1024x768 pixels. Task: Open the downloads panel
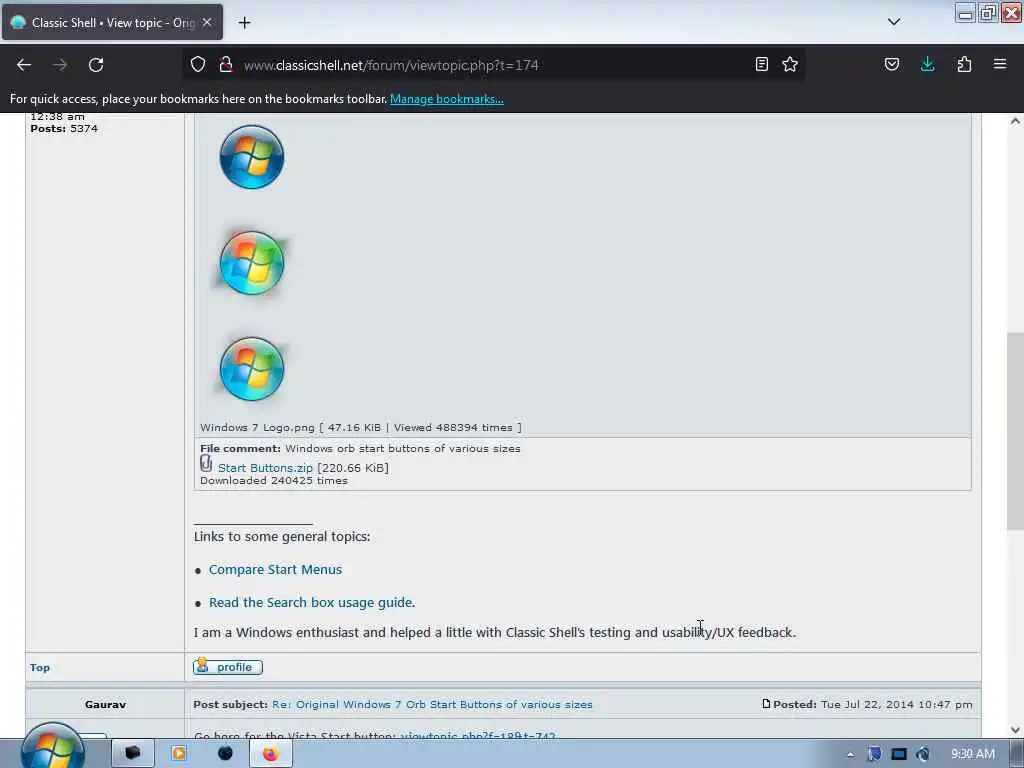pyautogui.click(x=927, y=64)
